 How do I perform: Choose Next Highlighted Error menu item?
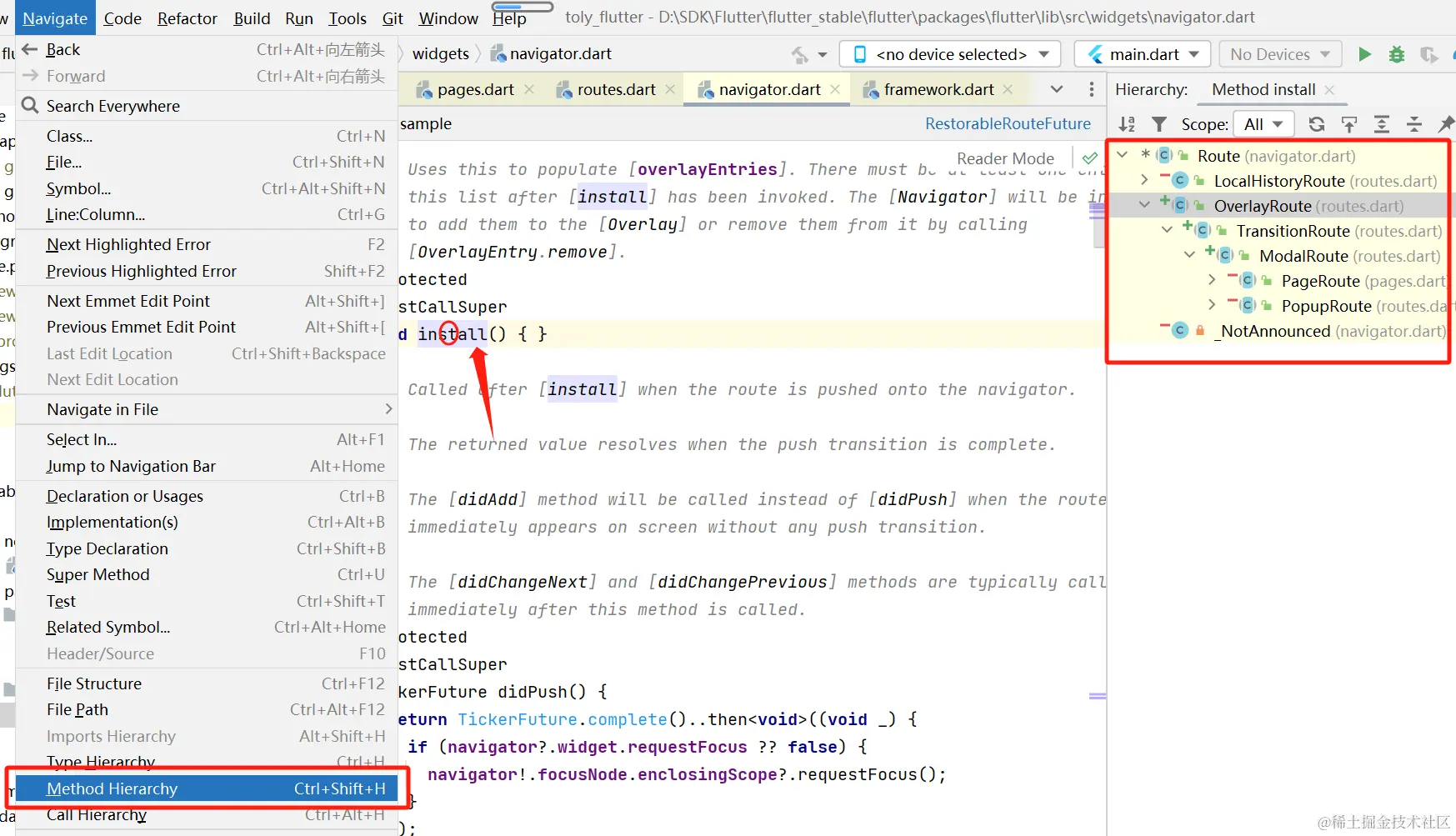207,244
